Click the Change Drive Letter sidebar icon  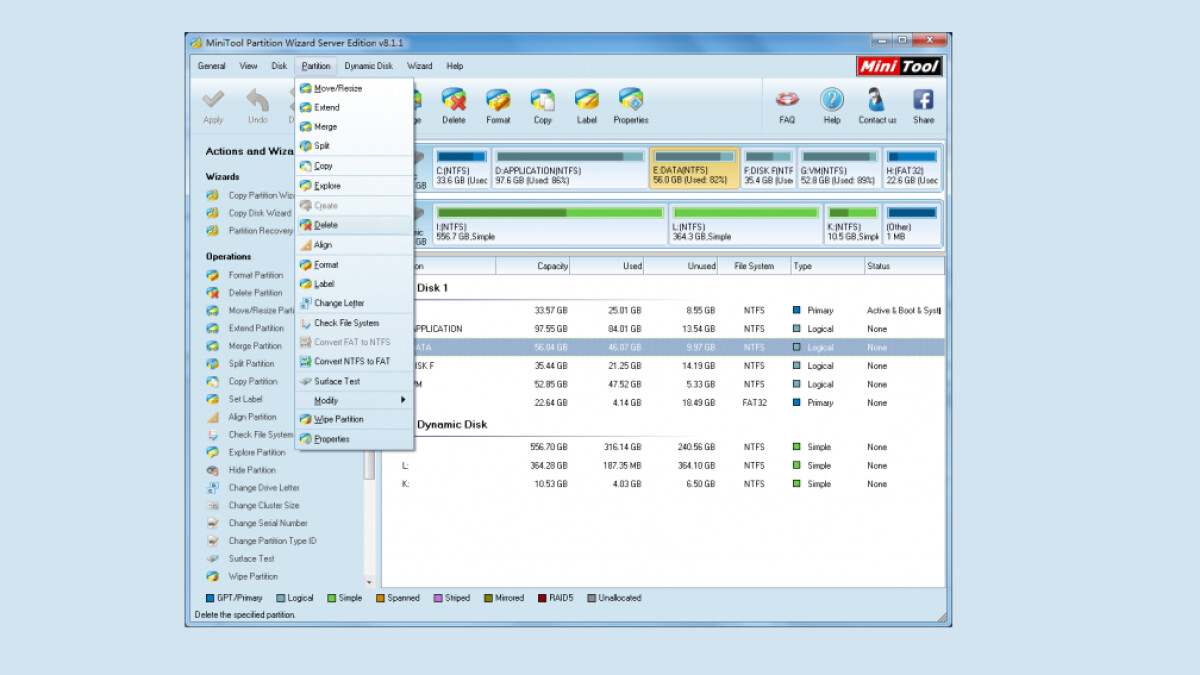[x=213, y=488]
